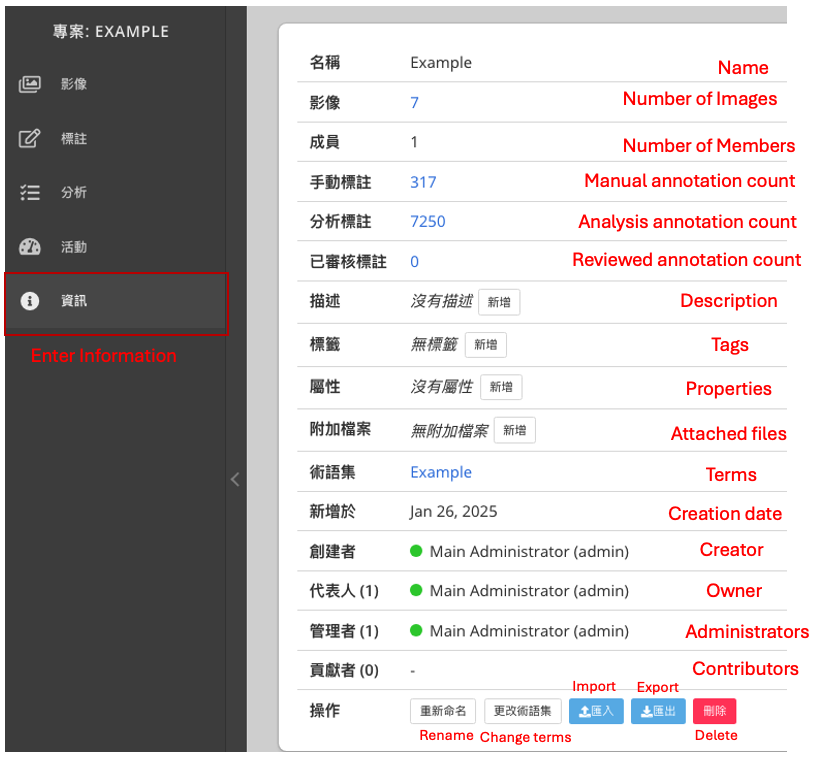This screenshot has height=762, width=833.
Task: Open the 分析 menu item
Action: pos(74,193)
